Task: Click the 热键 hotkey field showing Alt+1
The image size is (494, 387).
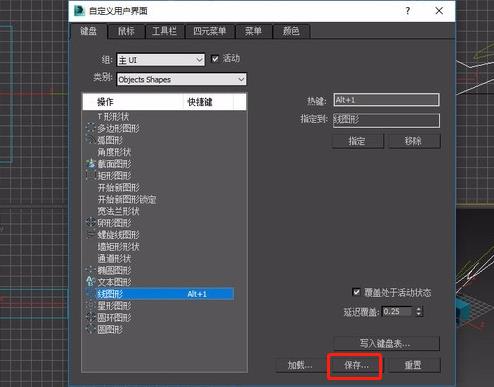Action: [x=386, y=100]
